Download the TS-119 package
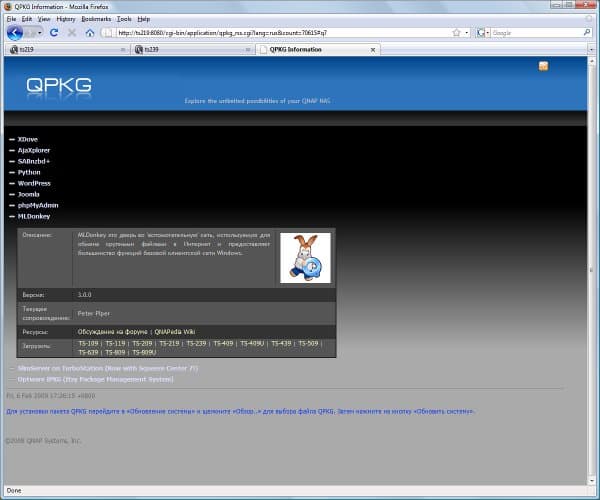Screen dimensions: 600x500 [x=115, y=344]
